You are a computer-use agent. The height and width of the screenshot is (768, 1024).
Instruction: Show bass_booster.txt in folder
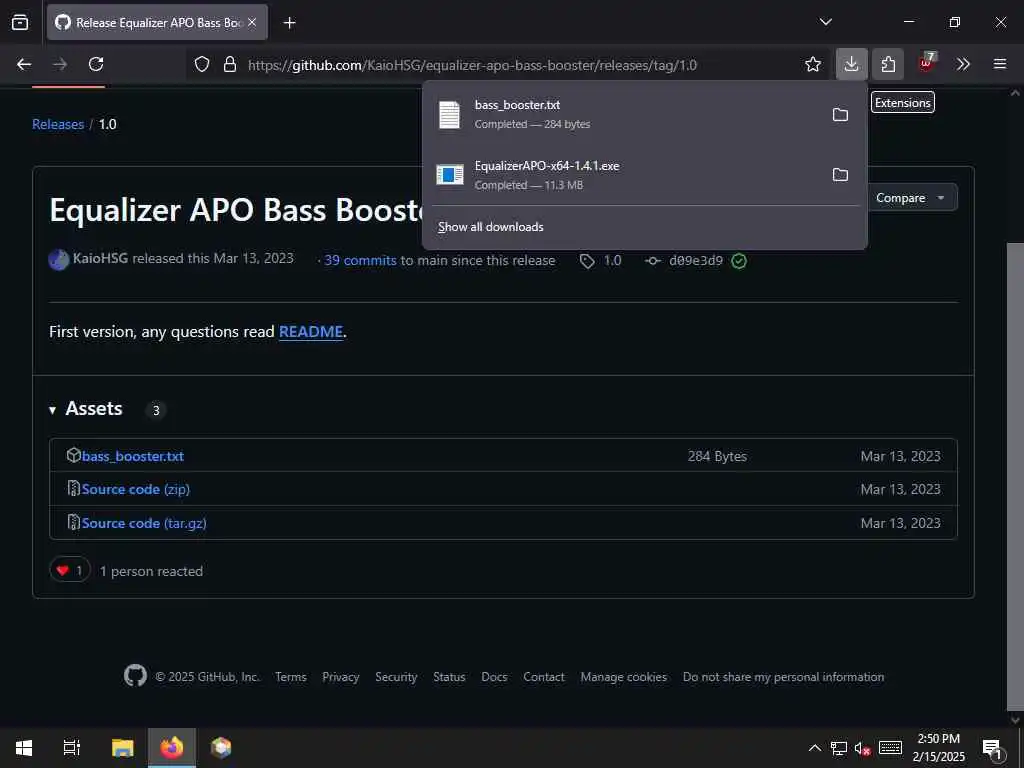tap(840, 115)
